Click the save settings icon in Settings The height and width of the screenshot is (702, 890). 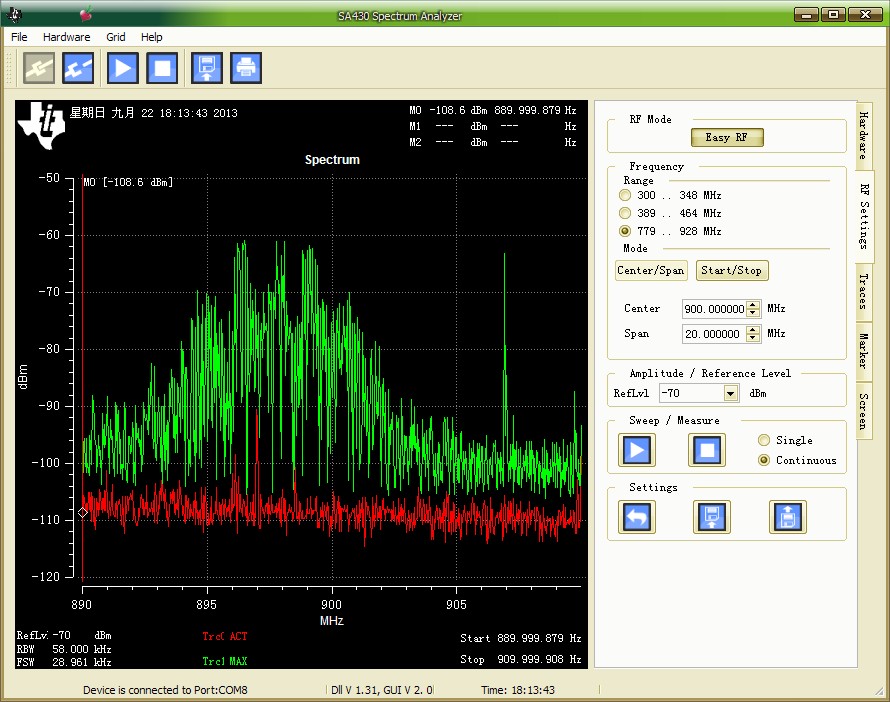pos(711,517)
